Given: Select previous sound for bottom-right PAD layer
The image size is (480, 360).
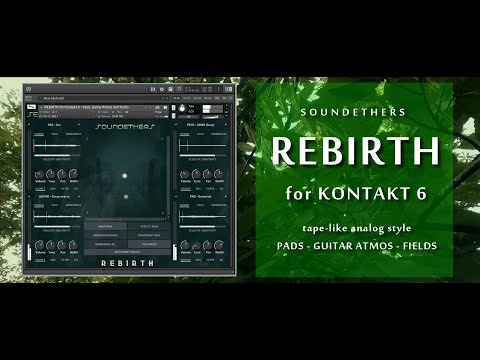Looking at the screenshot, I should point(176,197).
